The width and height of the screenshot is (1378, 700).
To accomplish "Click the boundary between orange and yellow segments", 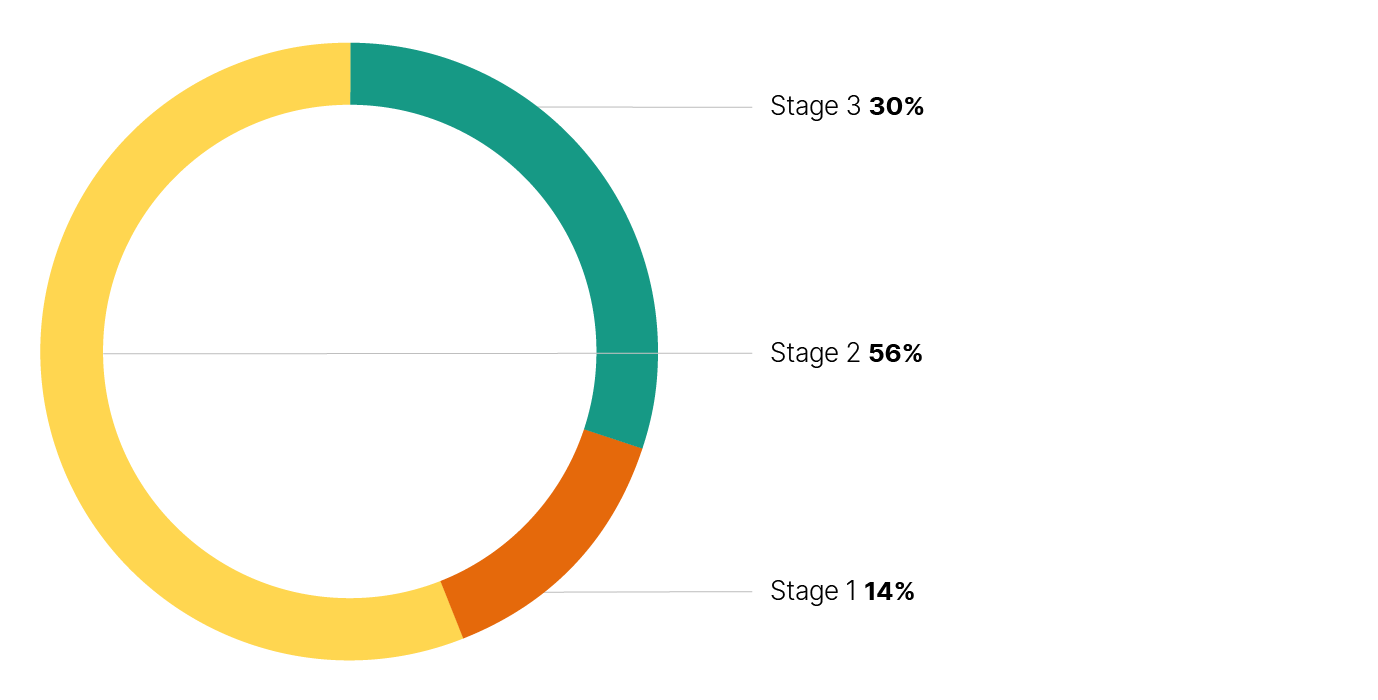I will pyautogui.click(x=452, y=609).
